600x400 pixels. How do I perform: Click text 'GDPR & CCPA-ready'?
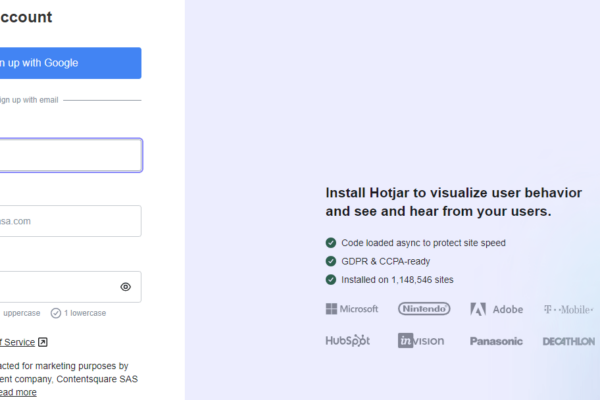(386, 261)
